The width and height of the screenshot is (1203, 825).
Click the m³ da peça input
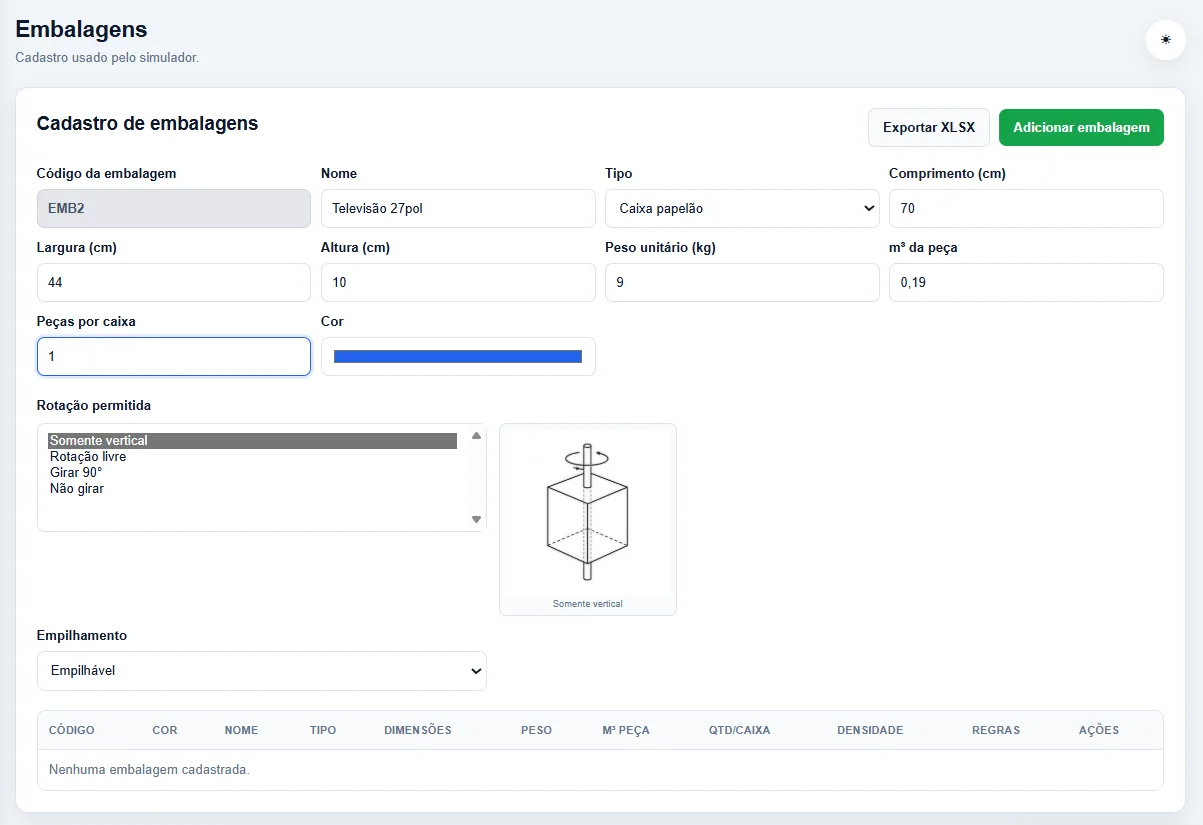(x=1026, y=283)
